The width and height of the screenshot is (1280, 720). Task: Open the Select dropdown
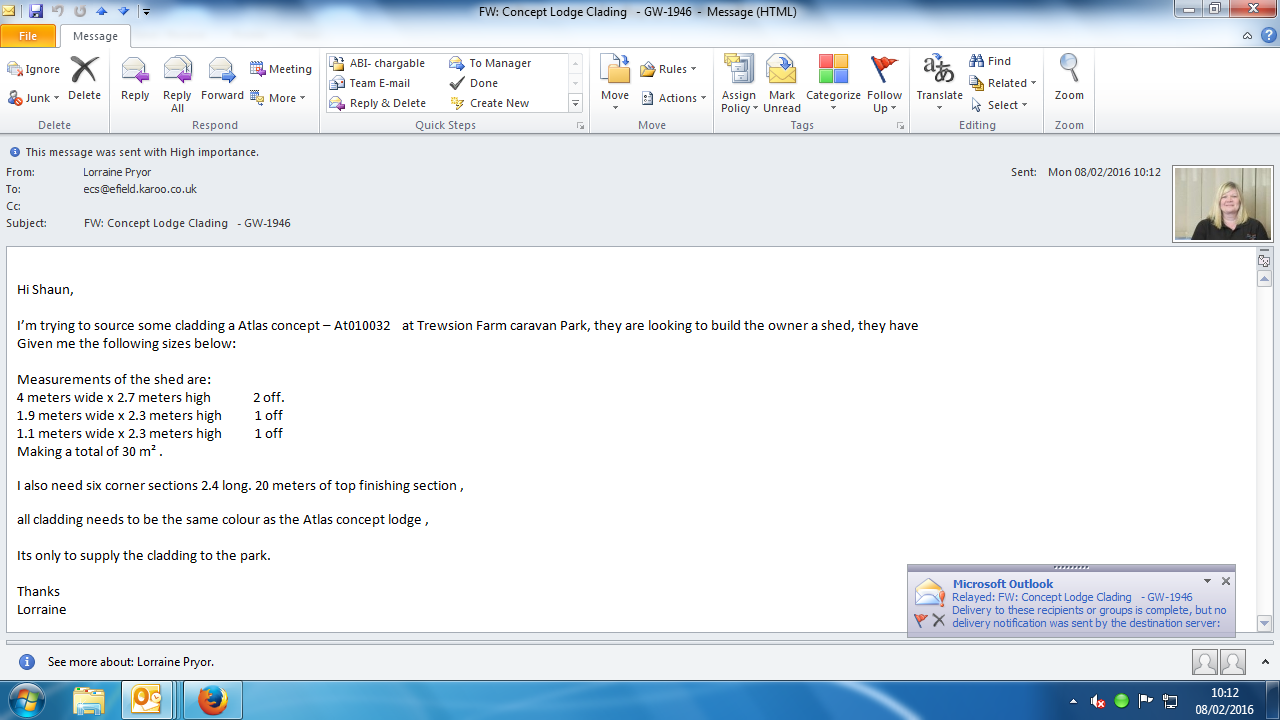click(x=999, y=105)
